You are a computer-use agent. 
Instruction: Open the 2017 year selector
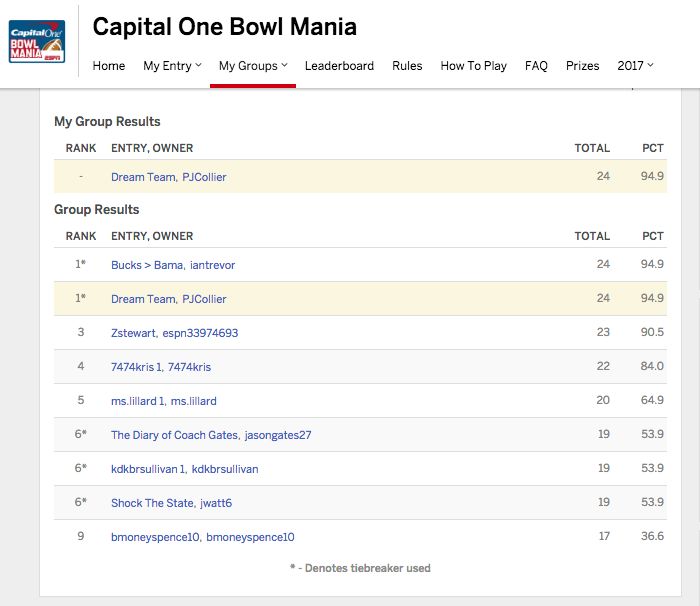coord(636,66)
